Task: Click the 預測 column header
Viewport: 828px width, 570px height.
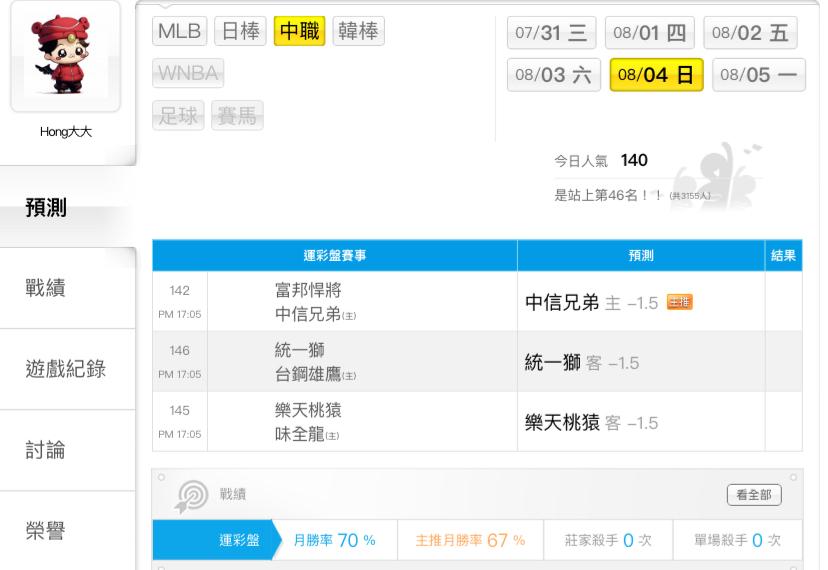Action: tap(641, 256)
